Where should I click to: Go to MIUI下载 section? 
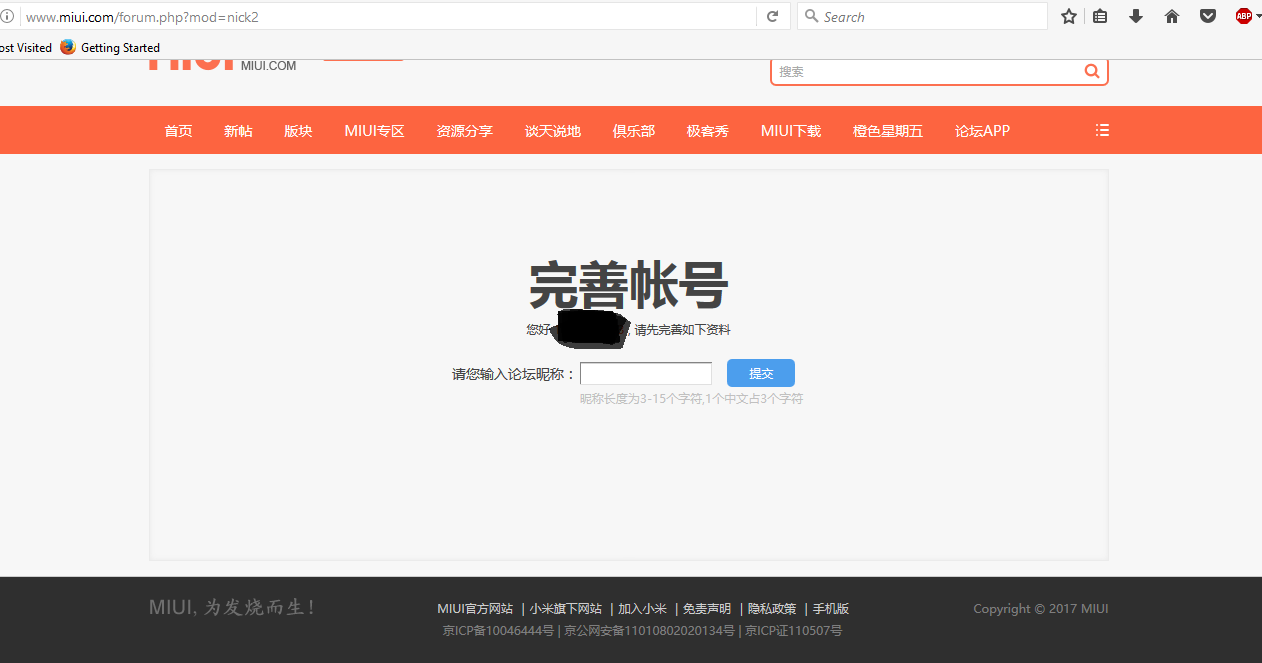point(790,131)
